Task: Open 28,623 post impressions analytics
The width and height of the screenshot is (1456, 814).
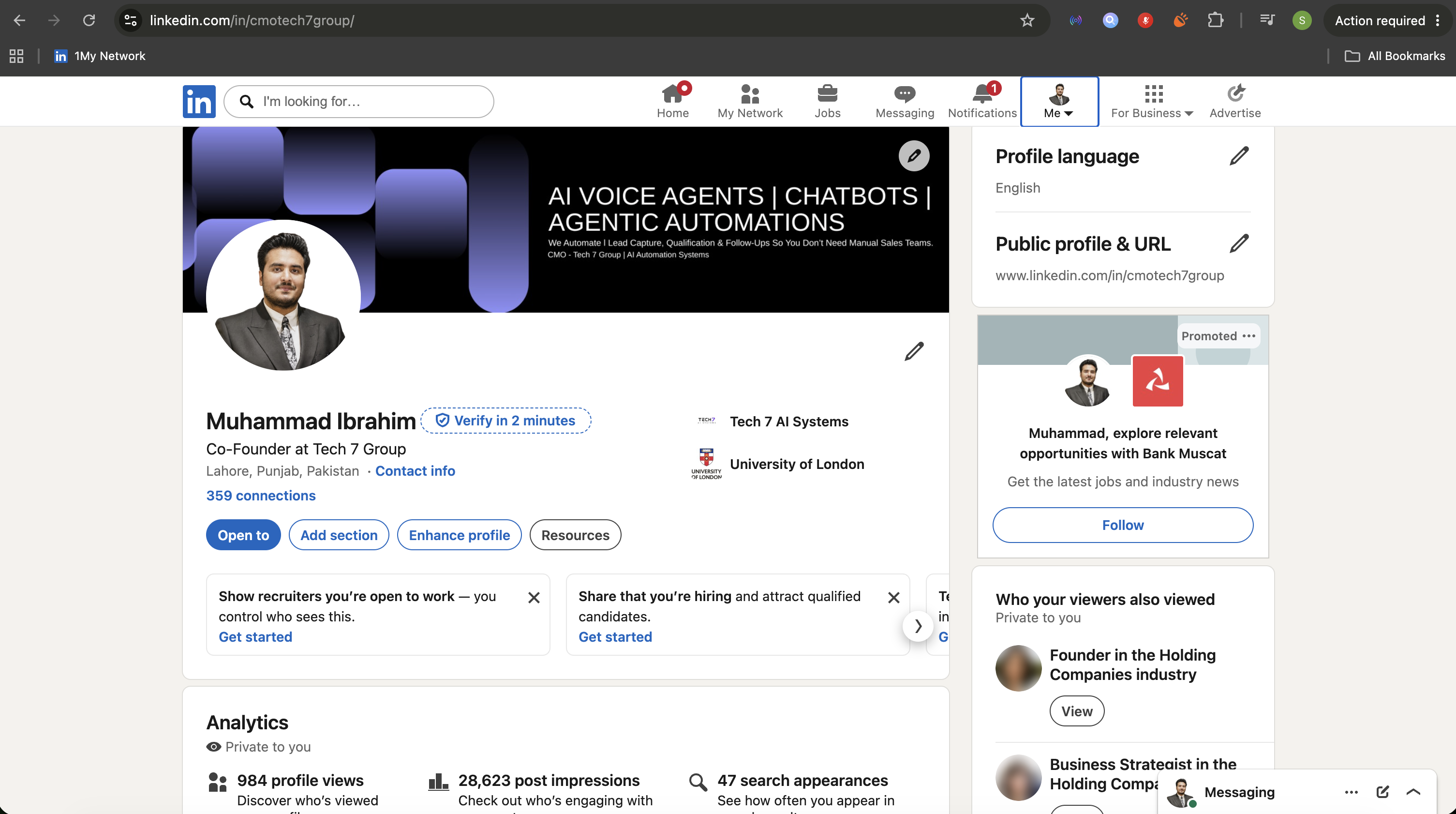Action: [x=549, y=781]
